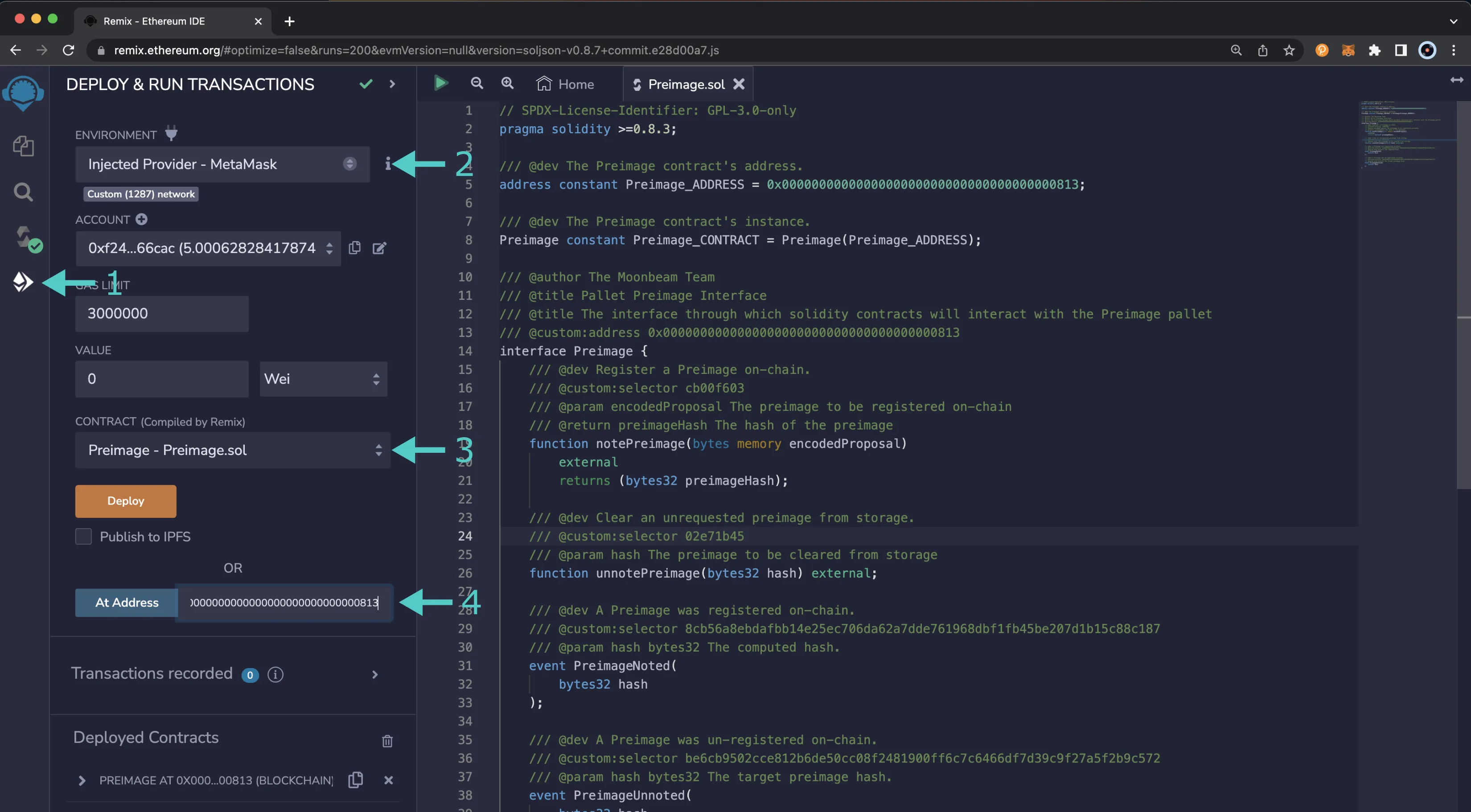This screenshot has height=812, width=1471.
Task: Click the At Address button
Action: 126,603
